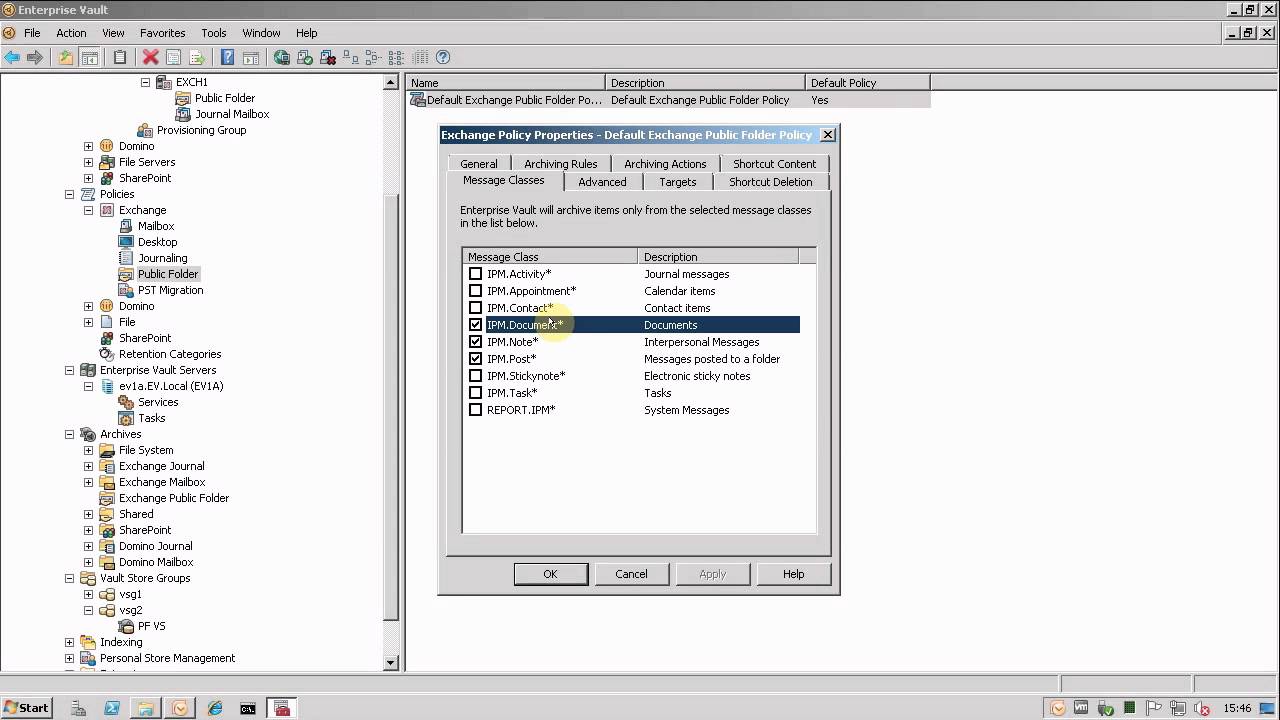
Task: Collapse the Policies tree node
Action: coord(69,194)
